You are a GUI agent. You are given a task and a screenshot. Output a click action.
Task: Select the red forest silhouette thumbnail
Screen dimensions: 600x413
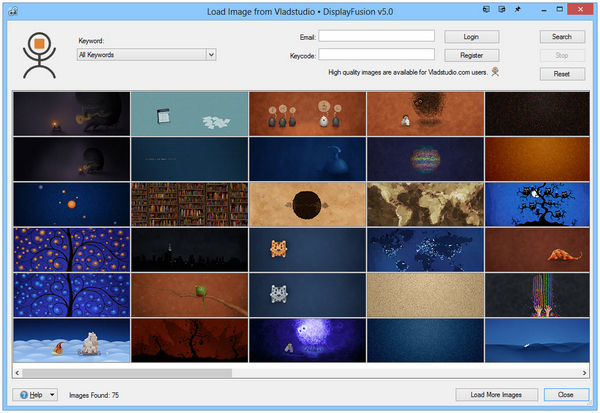click(189, 340)
